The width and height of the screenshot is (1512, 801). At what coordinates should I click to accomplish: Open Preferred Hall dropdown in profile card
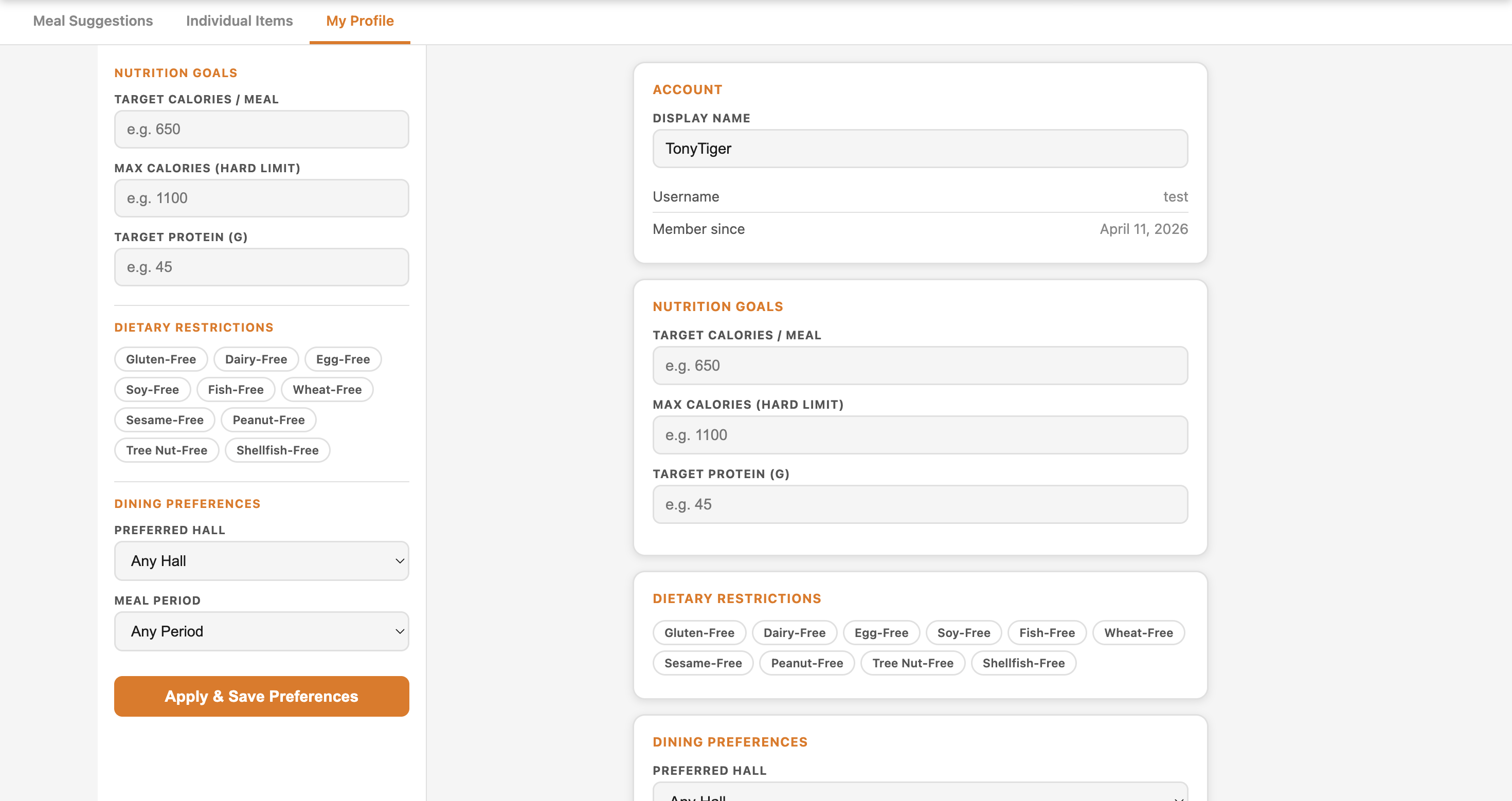(x=920, y=793)
